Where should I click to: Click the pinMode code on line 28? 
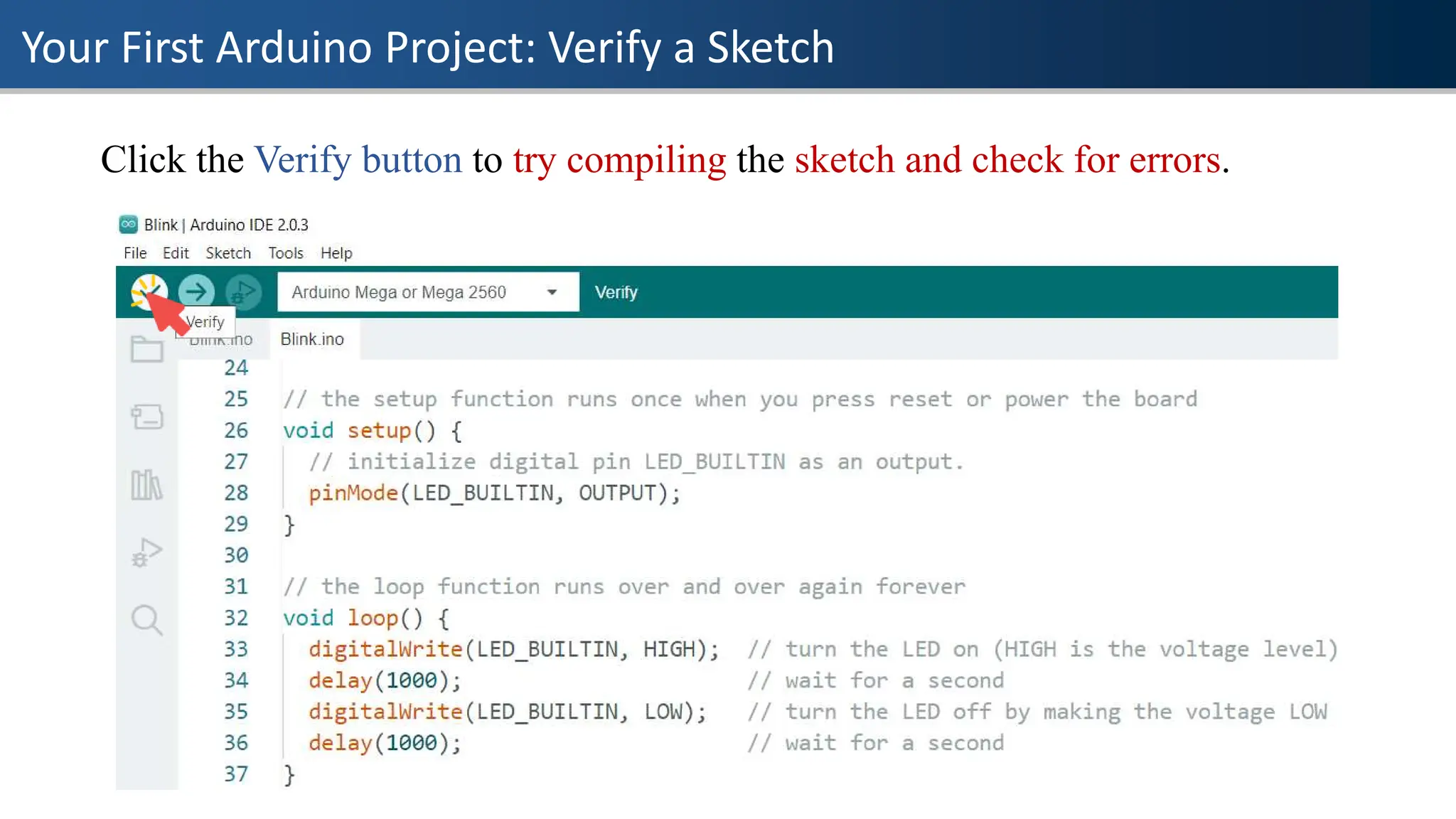click(353, 493)
